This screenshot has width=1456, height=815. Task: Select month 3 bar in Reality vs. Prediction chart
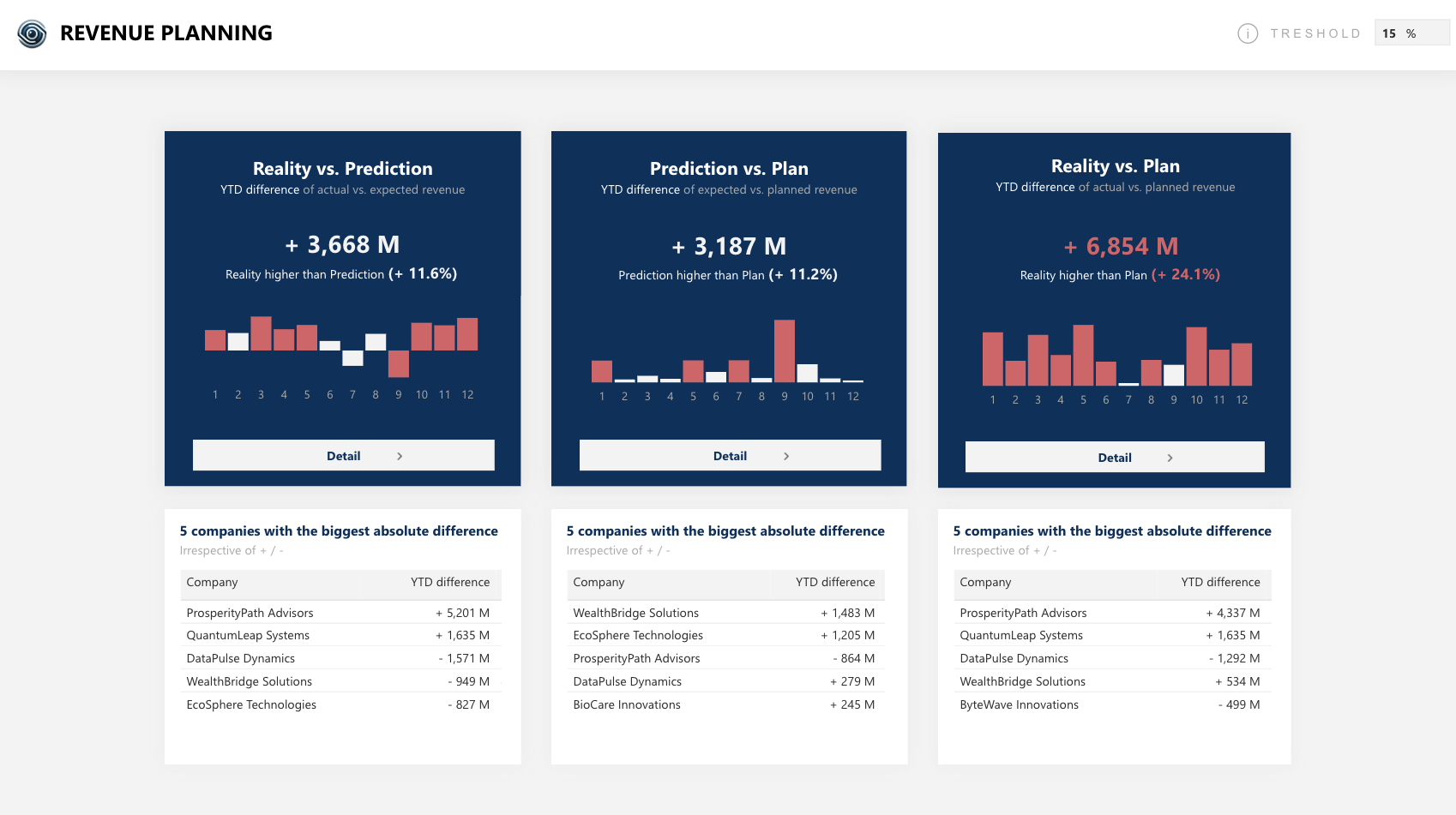261,333
